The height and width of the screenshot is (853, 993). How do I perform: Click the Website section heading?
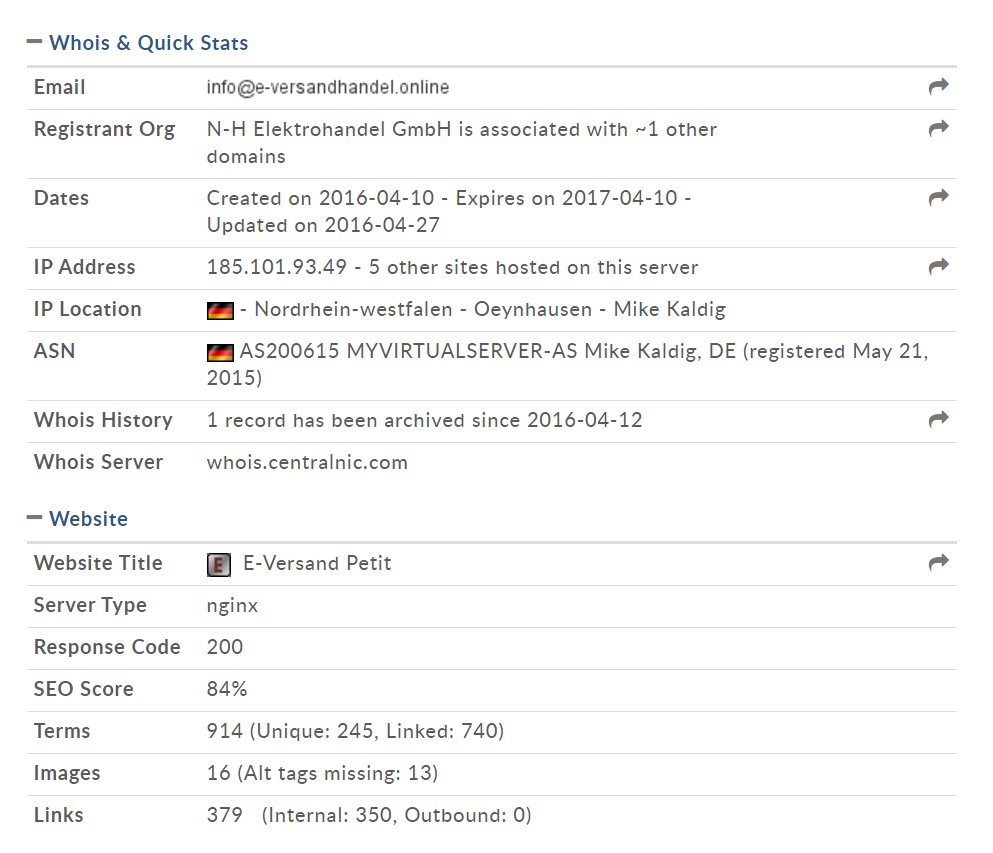point(89,519)
